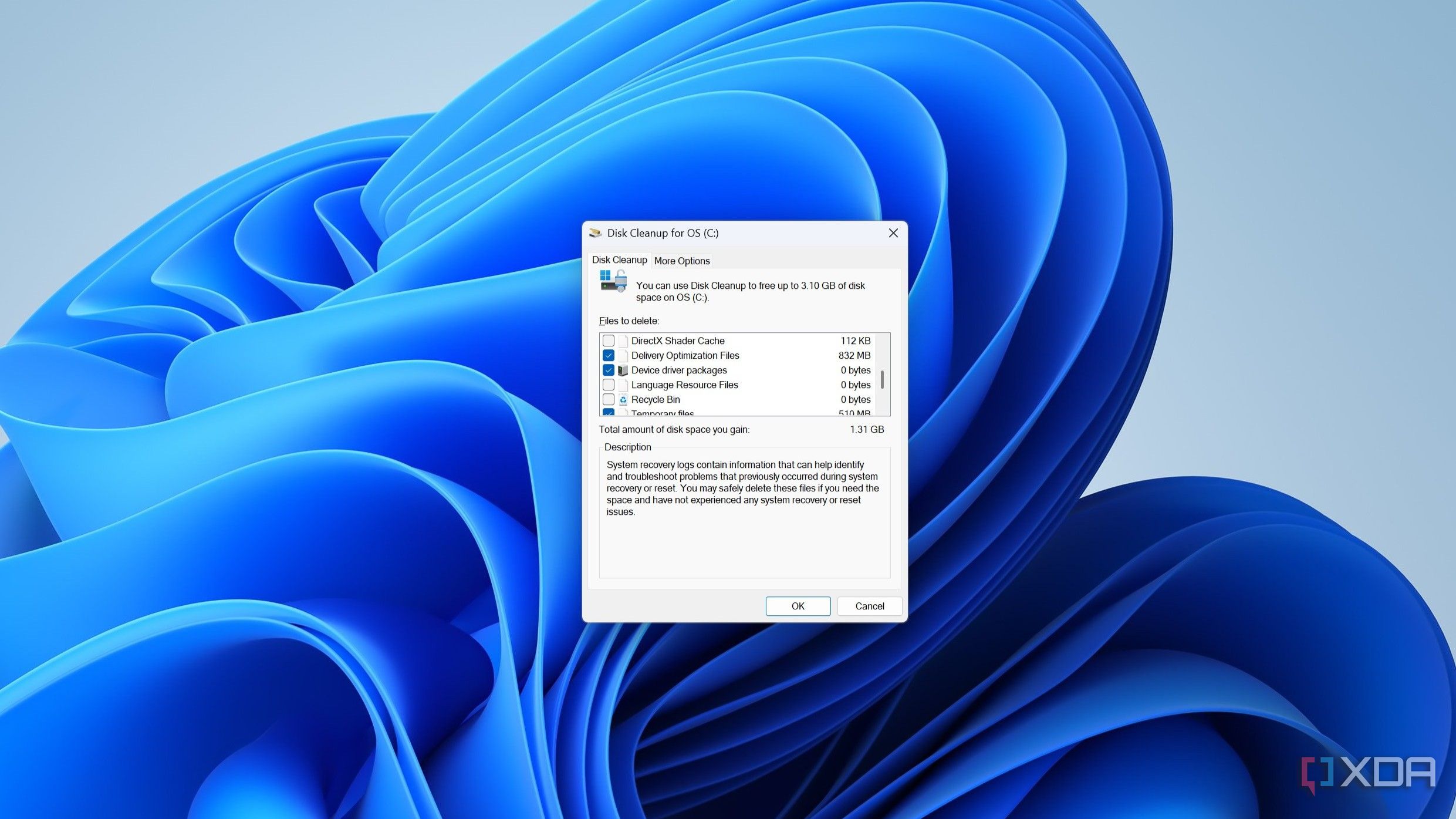The height and width of the screenshot is (819, 1456).
Task: Close the Disk Cleanup dialog
Action: click(893, 233)
